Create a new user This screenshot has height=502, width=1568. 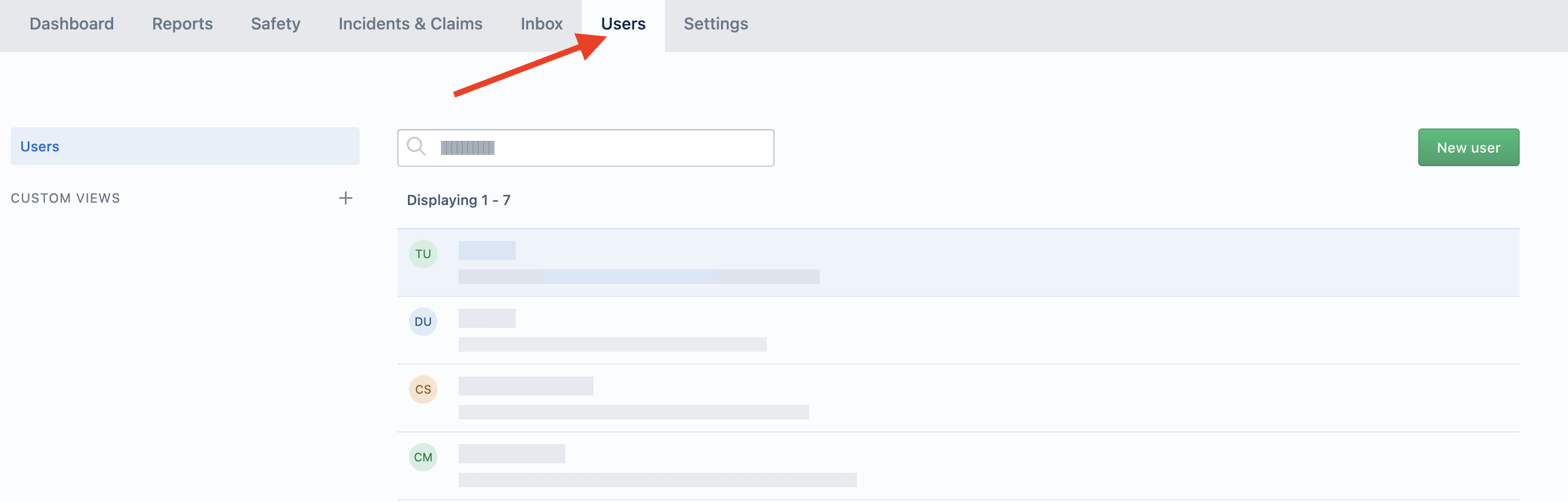click(x=1468, y=147)
